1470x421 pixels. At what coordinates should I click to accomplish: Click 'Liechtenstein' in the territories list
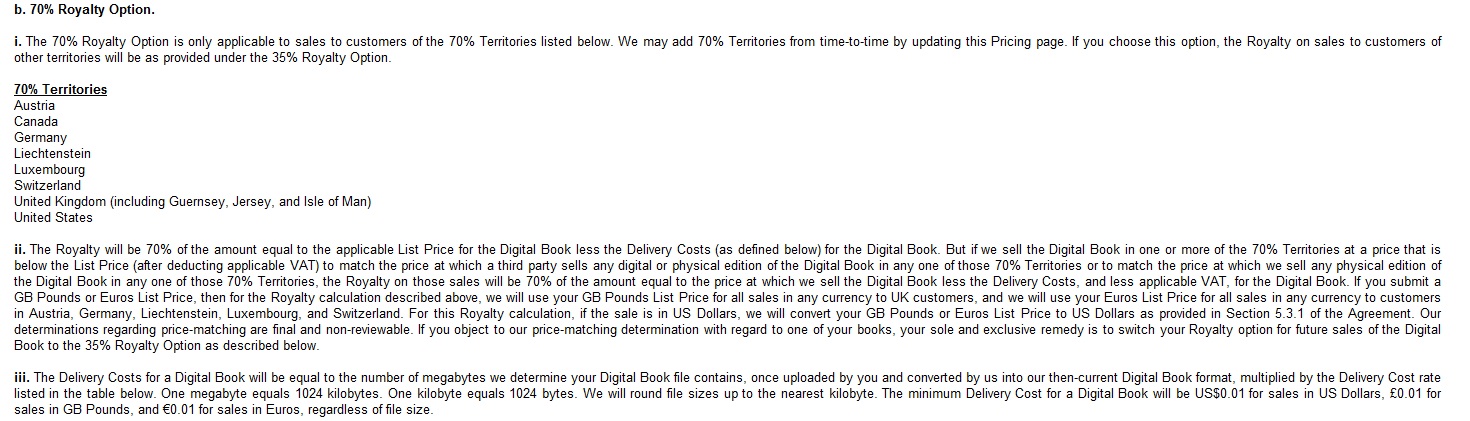coord(52,154)
